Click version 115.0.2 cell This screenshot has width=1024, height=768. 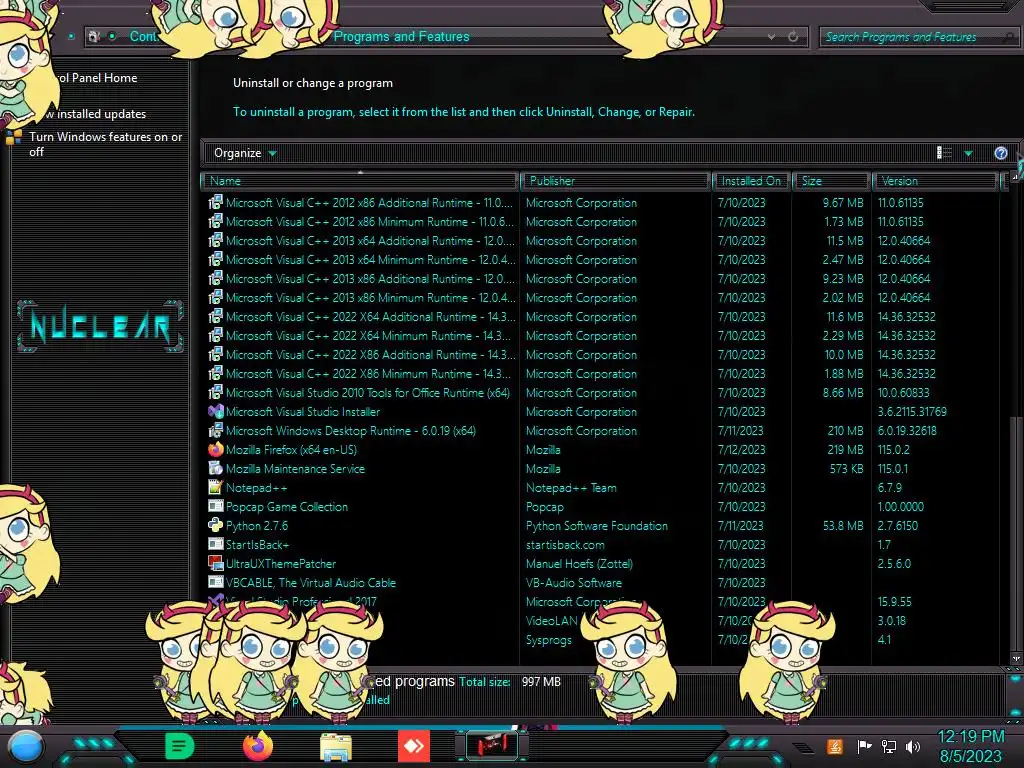pos(894,450)
